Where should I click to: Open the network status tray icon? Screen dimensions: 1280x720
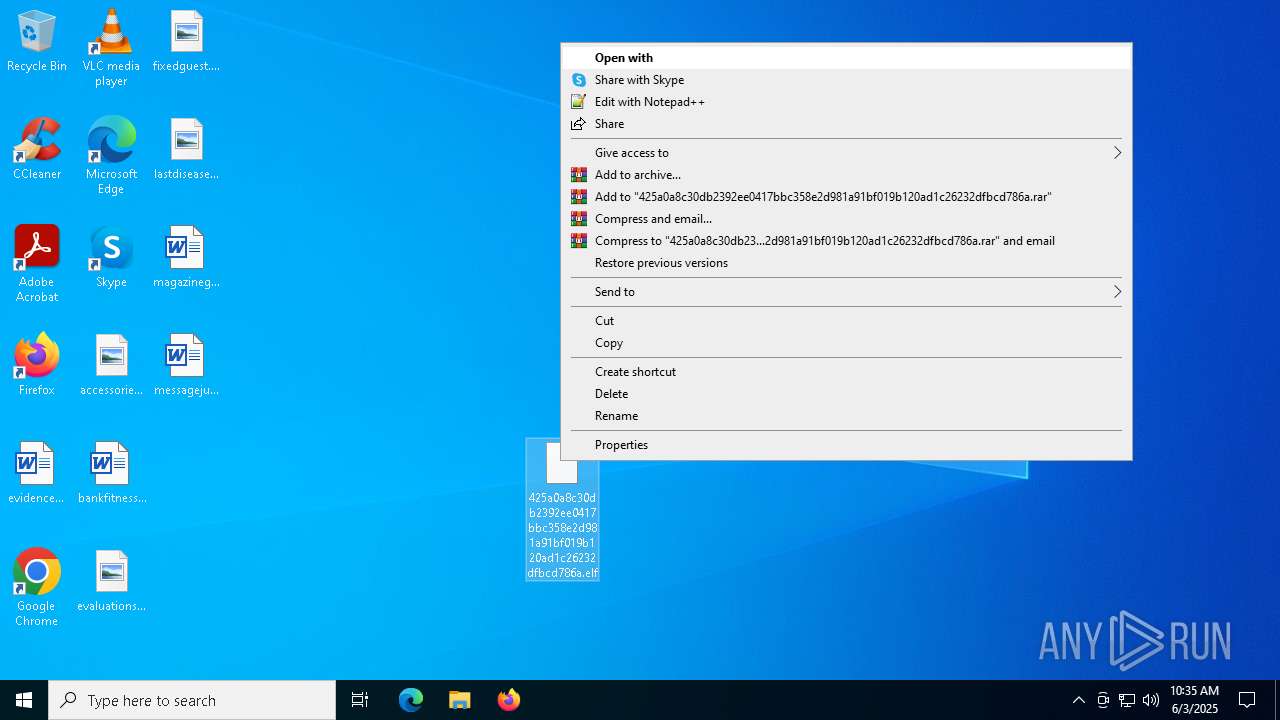[x=1127, y=700]
